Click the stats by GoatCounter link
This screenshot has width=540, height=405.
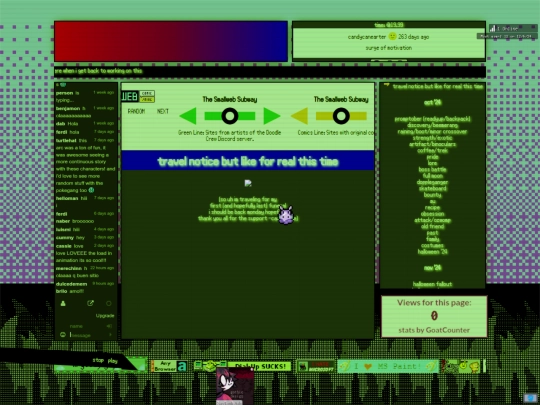434,330
